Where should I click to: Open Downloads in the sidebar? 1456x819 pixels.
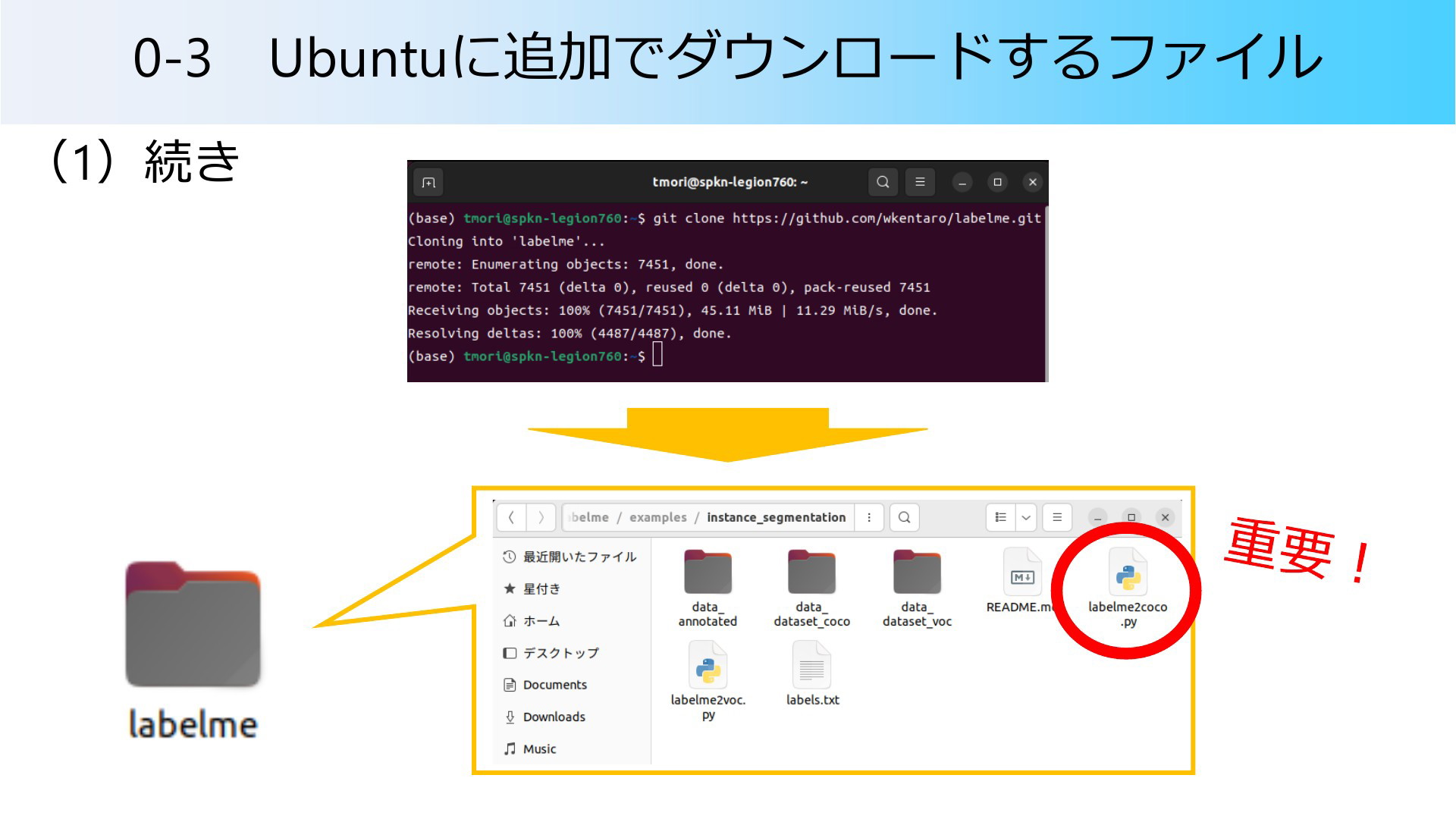(570, 717)
